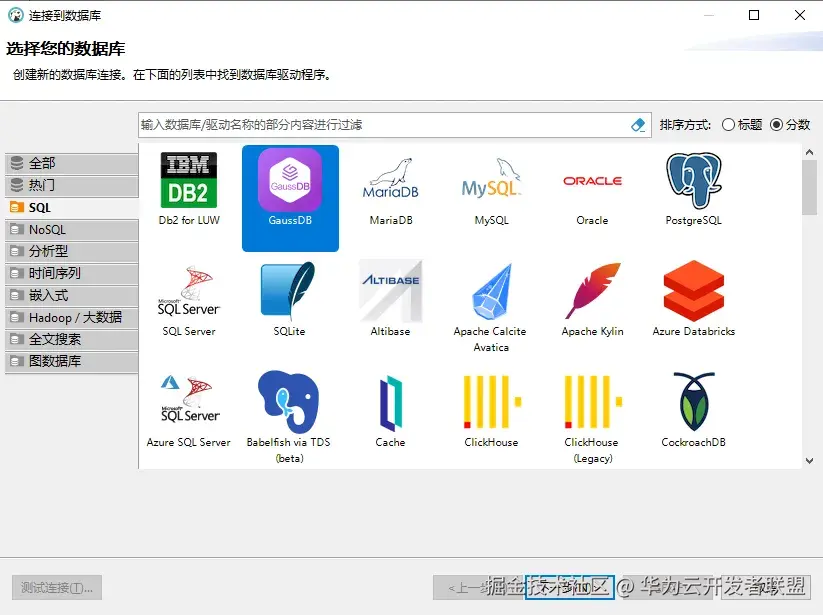Maximize the 连接到数据库 dialog
This screenshot has width=823, height=615.
click(x=754, y=15)
